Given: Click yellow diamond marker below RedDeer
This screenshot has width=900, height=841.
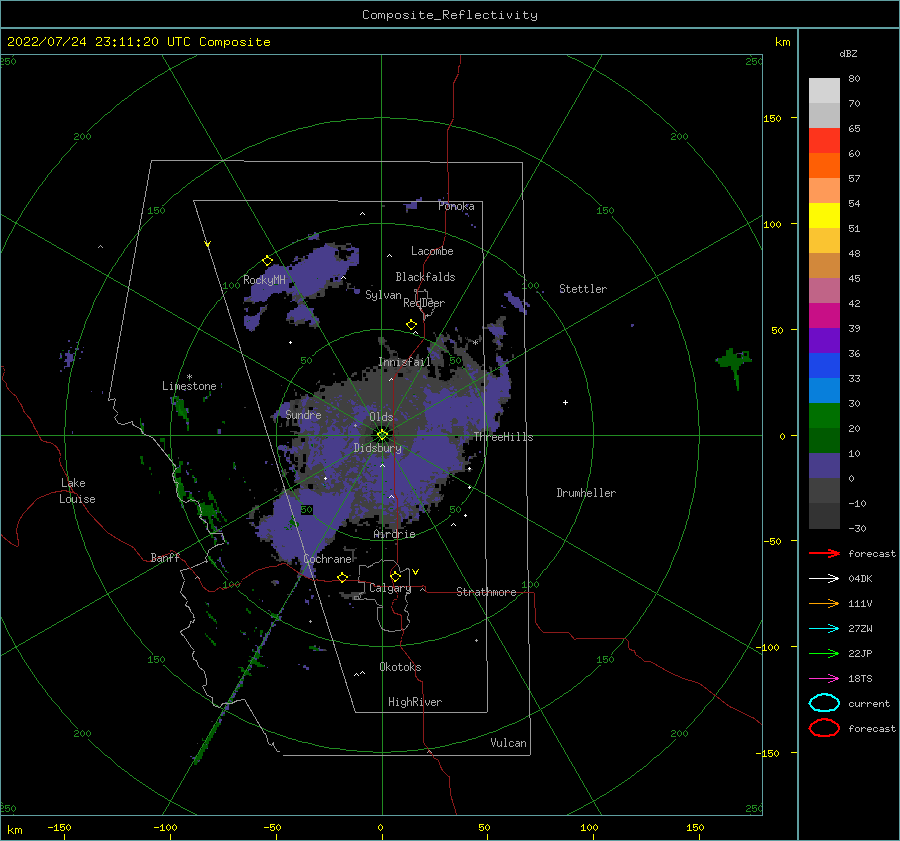Looking at the screenshot, I should 412,324.
